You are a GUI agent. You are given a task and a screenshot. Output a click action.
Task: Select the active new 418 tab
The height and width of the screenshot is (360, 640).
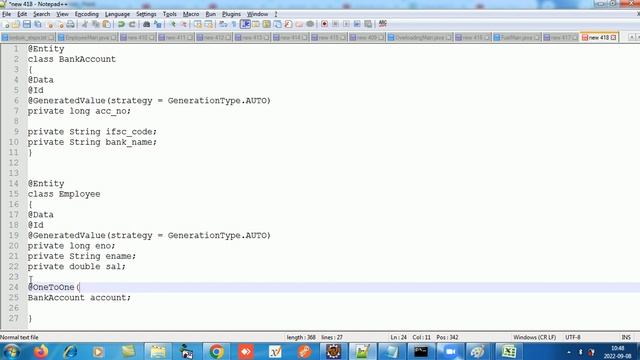click(599, 38)
